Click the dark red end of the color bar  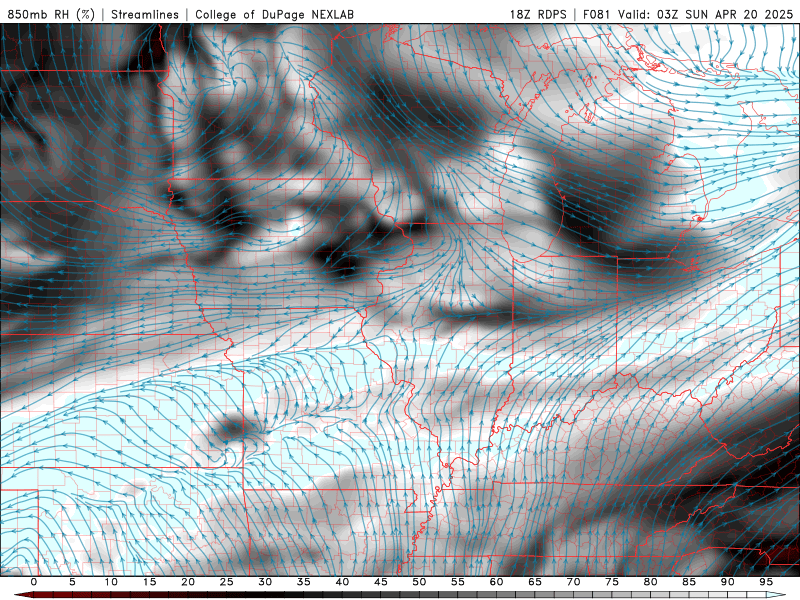click(23, 595)
